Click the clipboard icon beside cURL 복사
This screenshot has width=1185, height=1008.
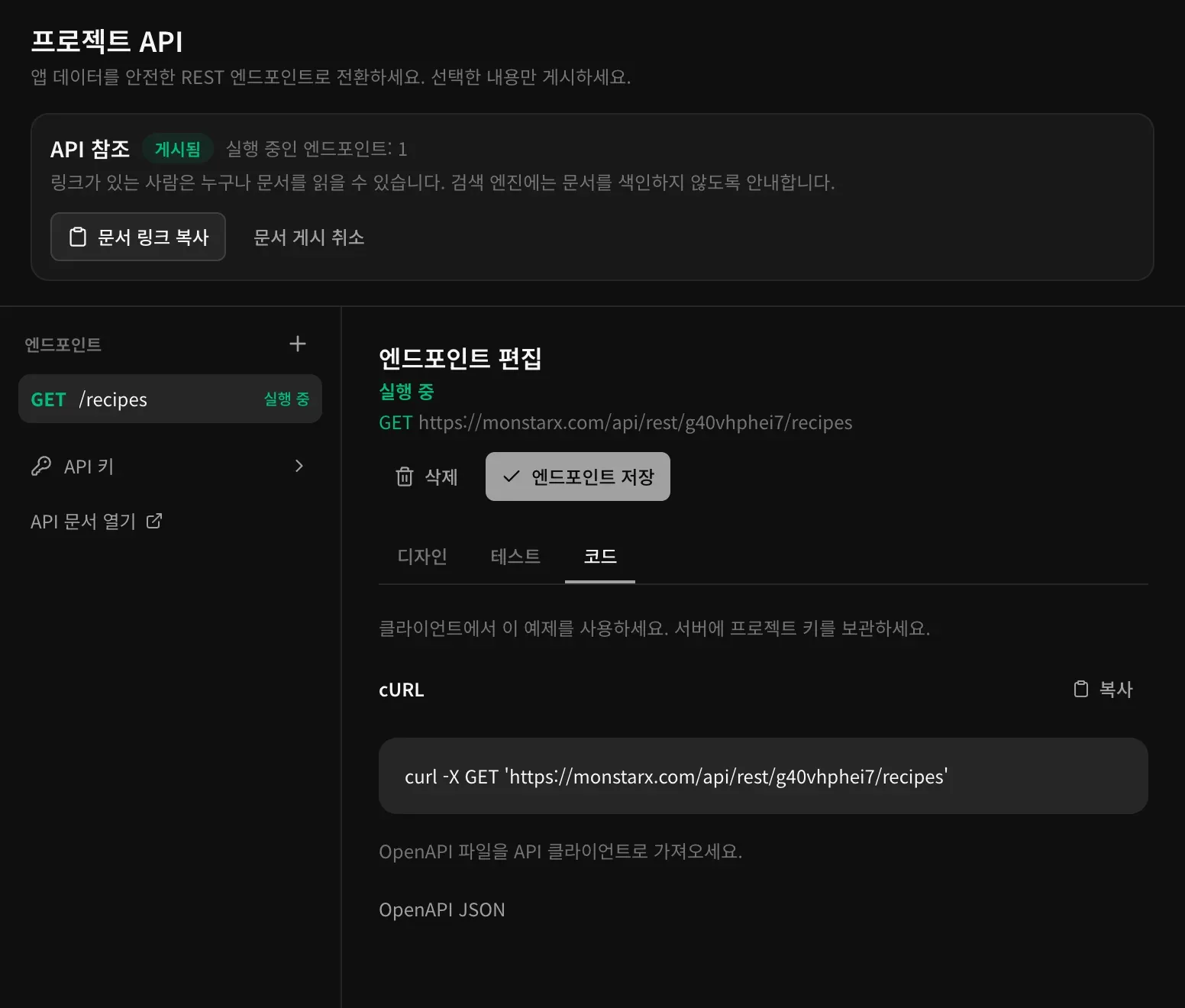point(1081,689)
